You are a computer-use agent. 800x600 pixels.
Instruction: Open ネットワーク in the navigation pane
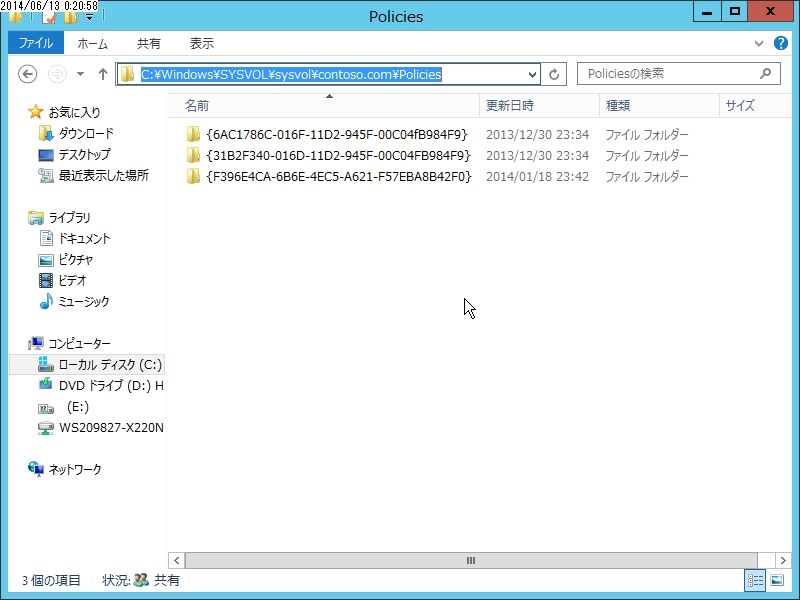(74, 469)
